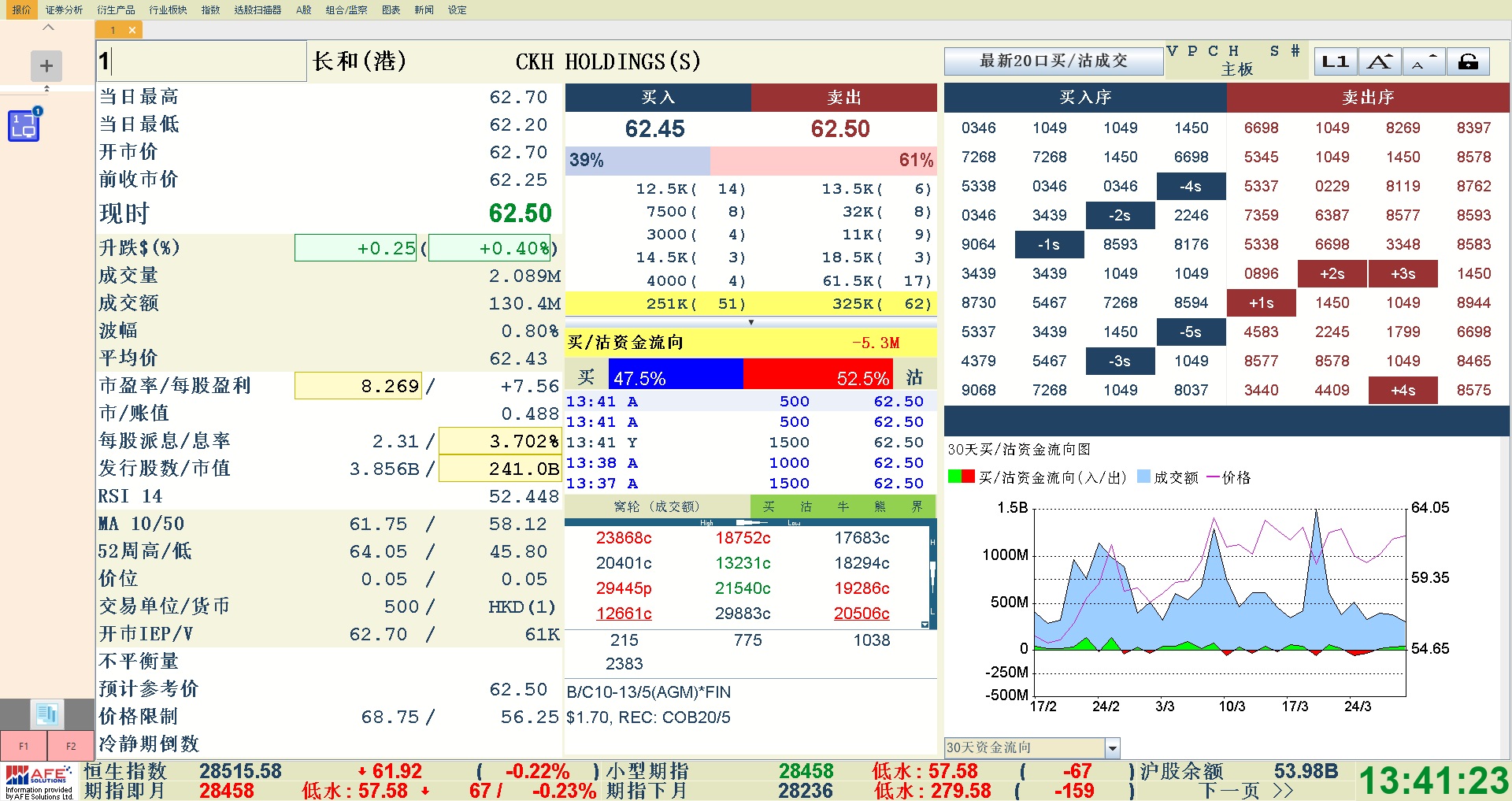
Task: Open the 衍生产品 menu
Action: click(116, 9)
